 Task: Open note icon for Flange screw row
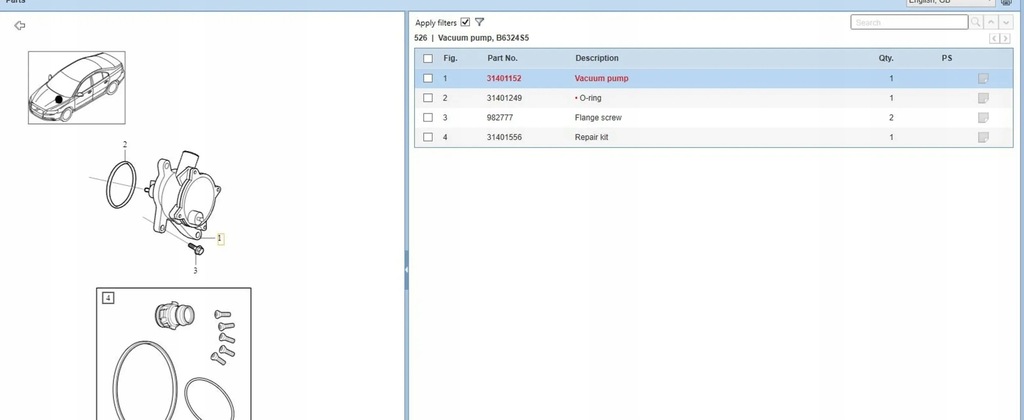tap(983, 118)
